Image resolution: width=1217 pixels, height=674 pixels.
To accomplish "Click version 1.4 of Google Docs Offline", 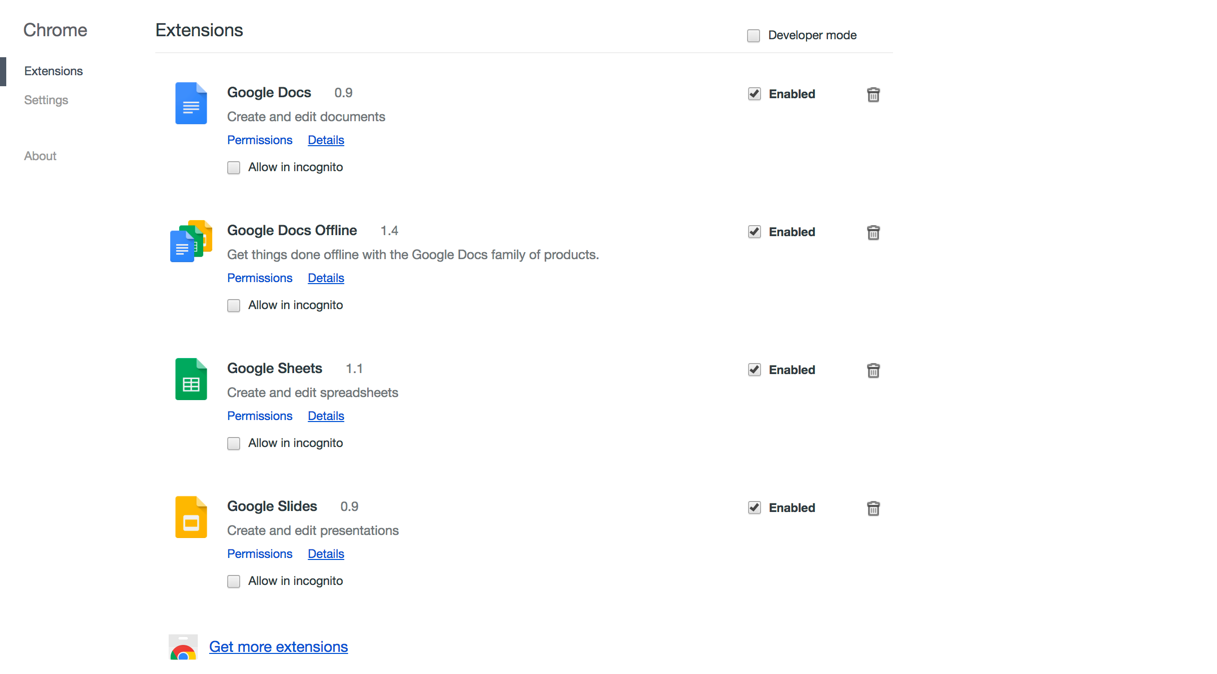I will 389,231.
